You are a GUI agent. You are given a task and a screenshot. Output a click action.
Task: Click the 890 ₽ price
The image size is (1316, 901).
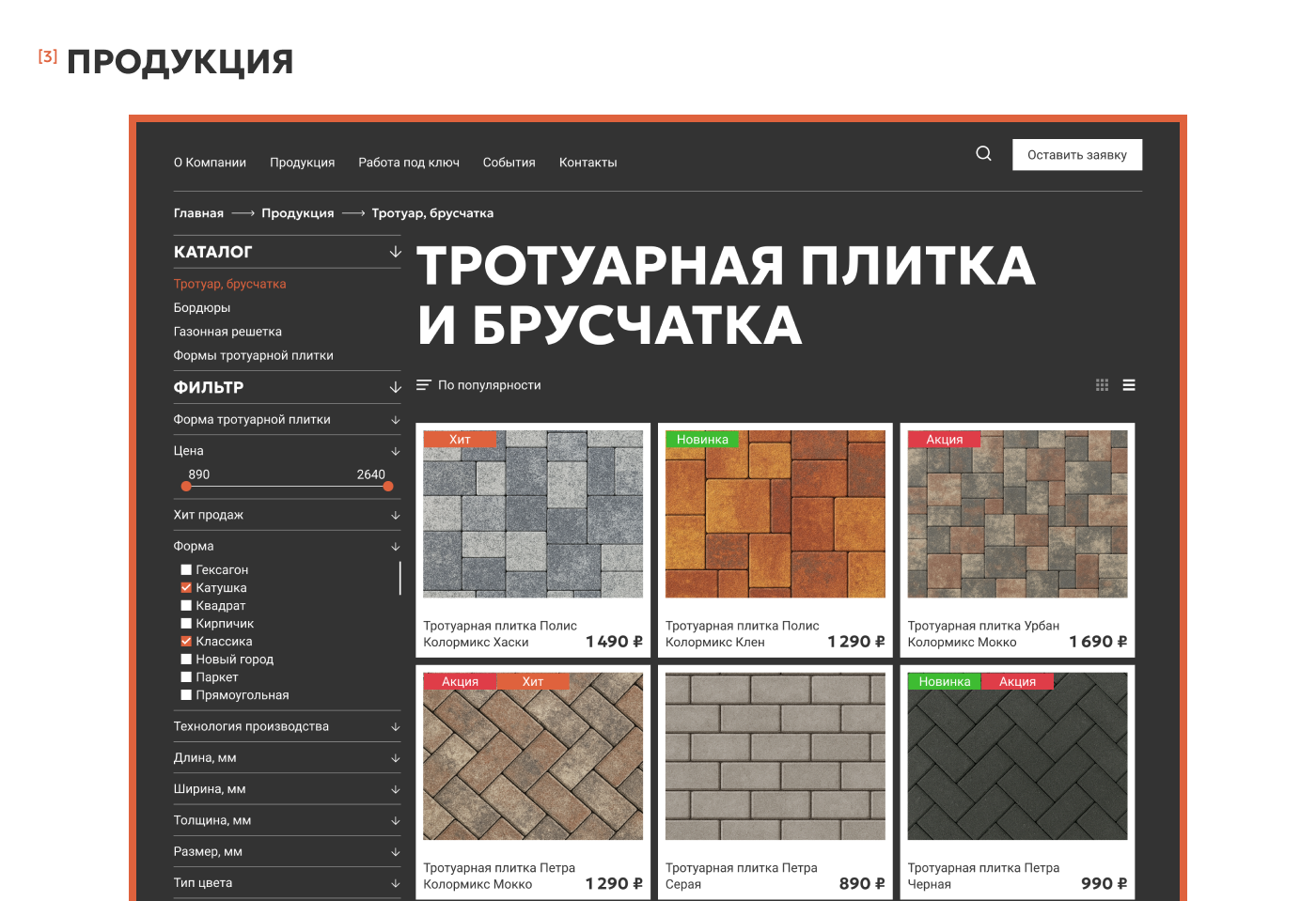coord(862,884)
